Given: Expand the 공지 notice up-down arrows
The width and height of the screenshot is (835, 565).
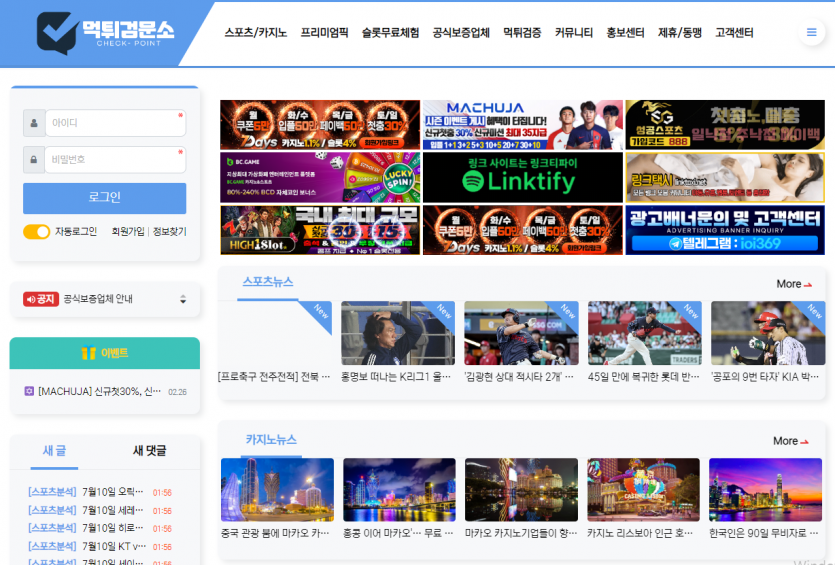Looking at the screenshot, I should [x=183, y=299].
